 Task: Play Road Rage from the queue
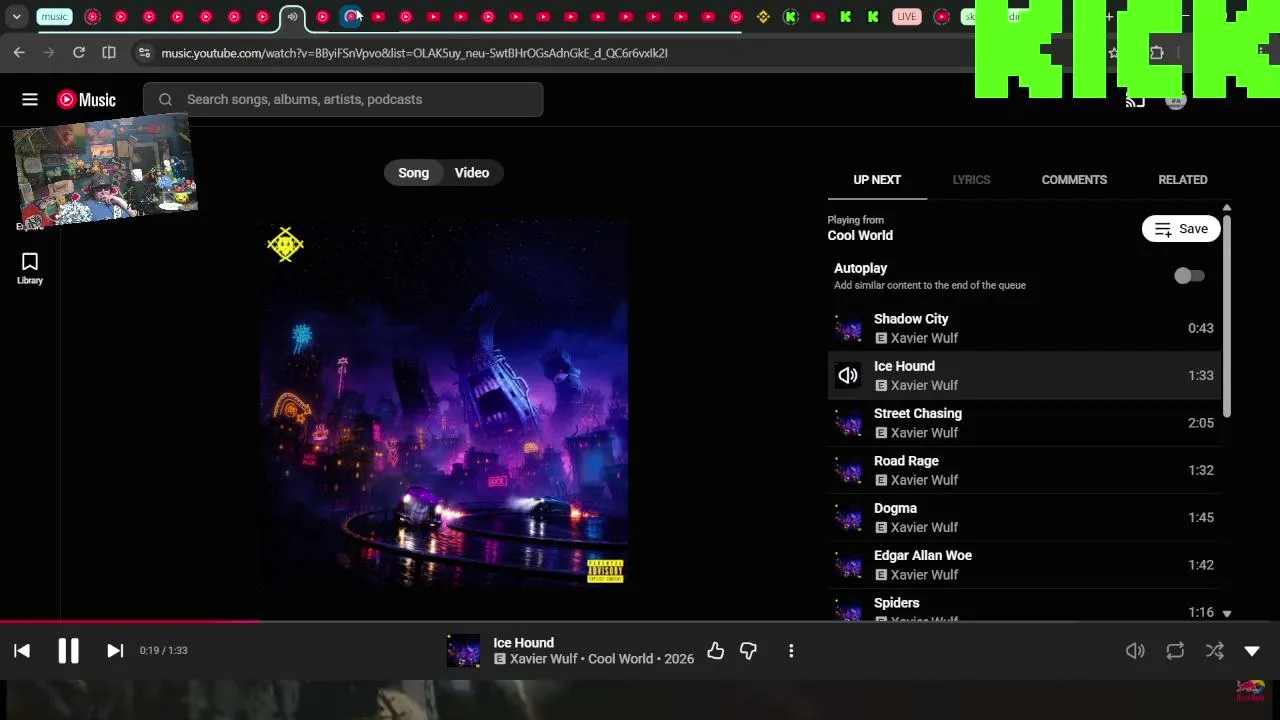click(1024, 470)
